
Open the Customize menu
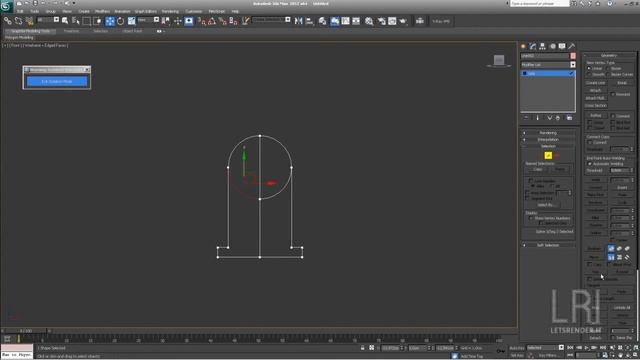click(x=194, y=11)
